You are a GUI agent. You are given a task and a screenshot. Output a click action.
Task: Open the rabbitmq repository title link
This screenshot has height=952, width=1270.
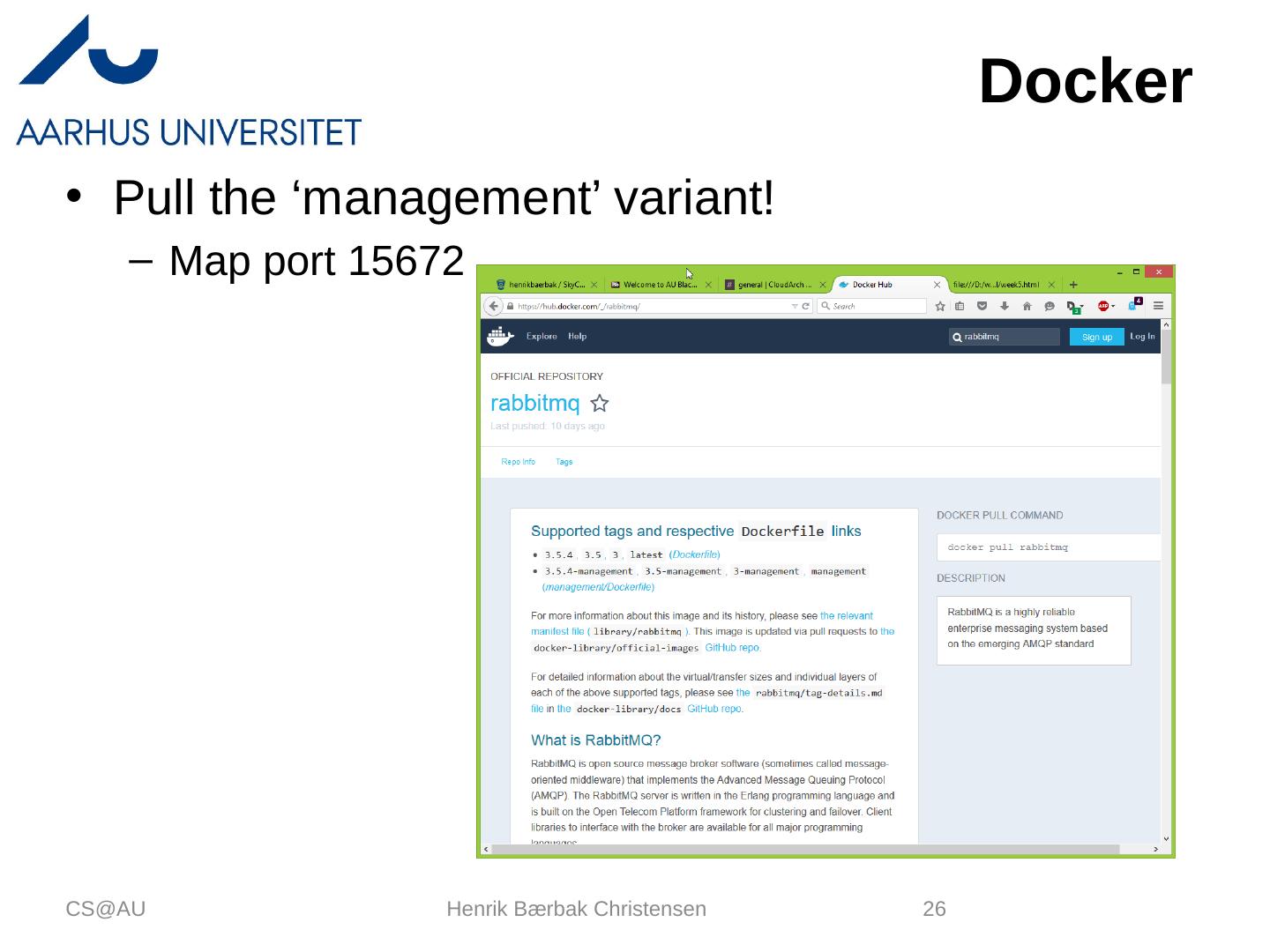(x=535, y=404)
